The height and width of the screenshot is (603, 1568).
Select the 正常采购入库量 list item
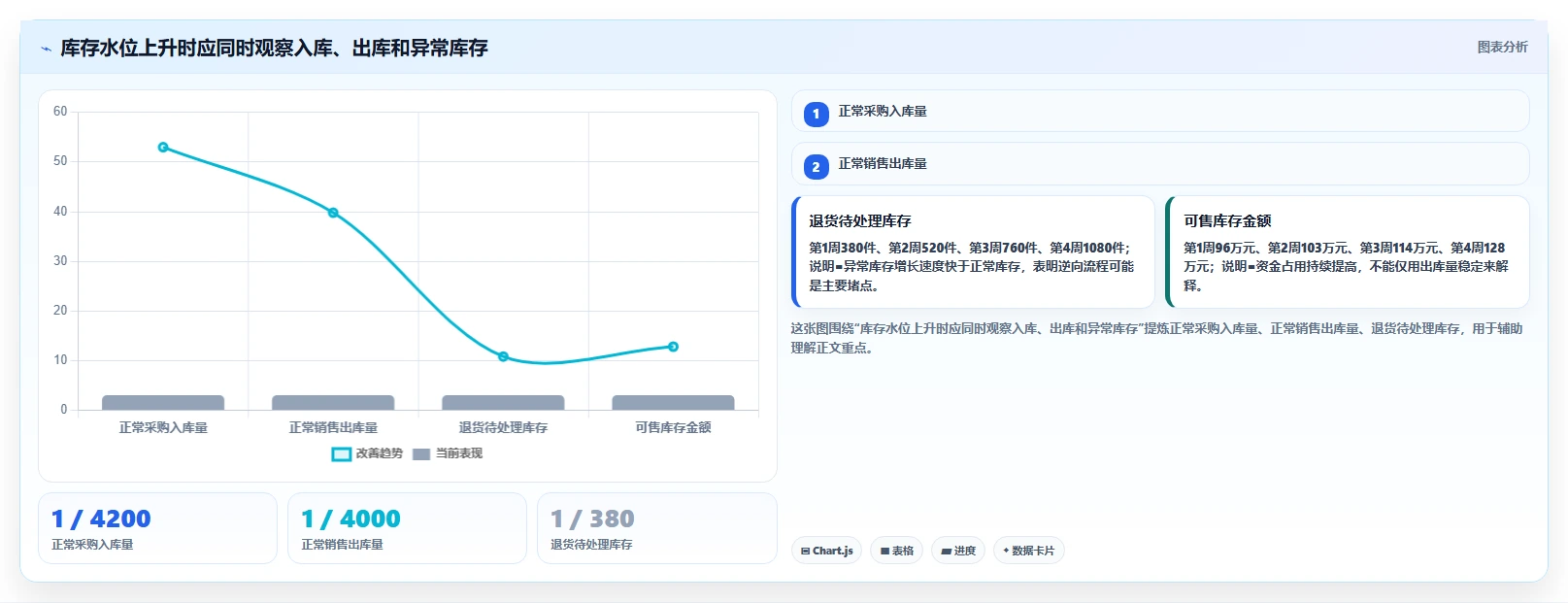point(1160,111)
